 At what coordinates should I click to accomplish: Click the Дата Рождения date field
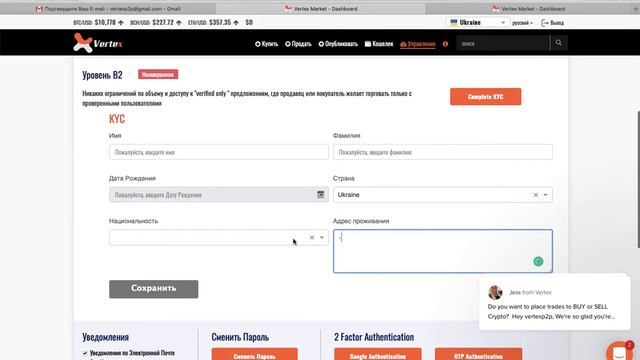(x=218, y=195)
